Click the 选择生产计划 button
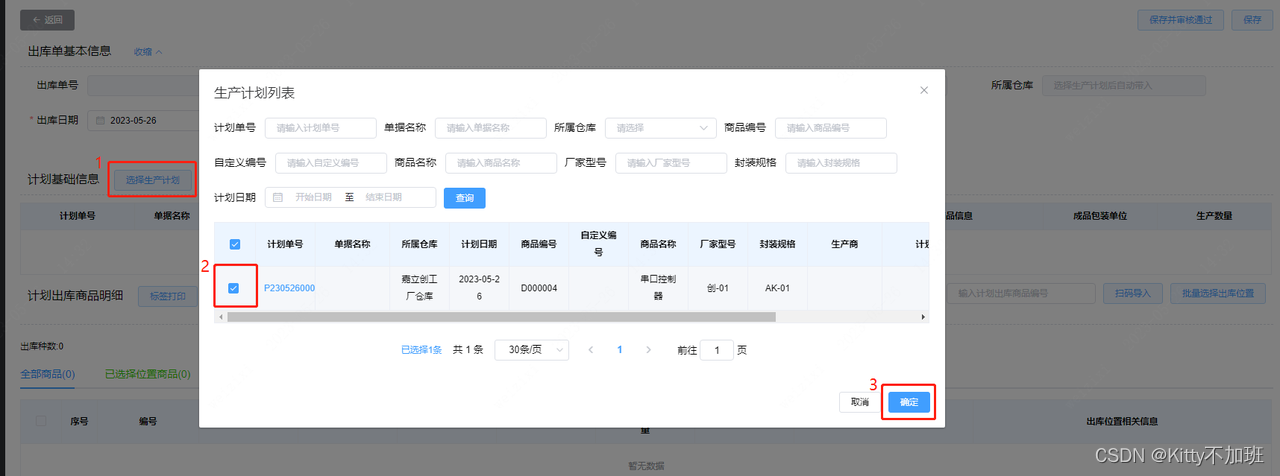Viewport: 1280px width, 476px height. click(x=153, y=180)
